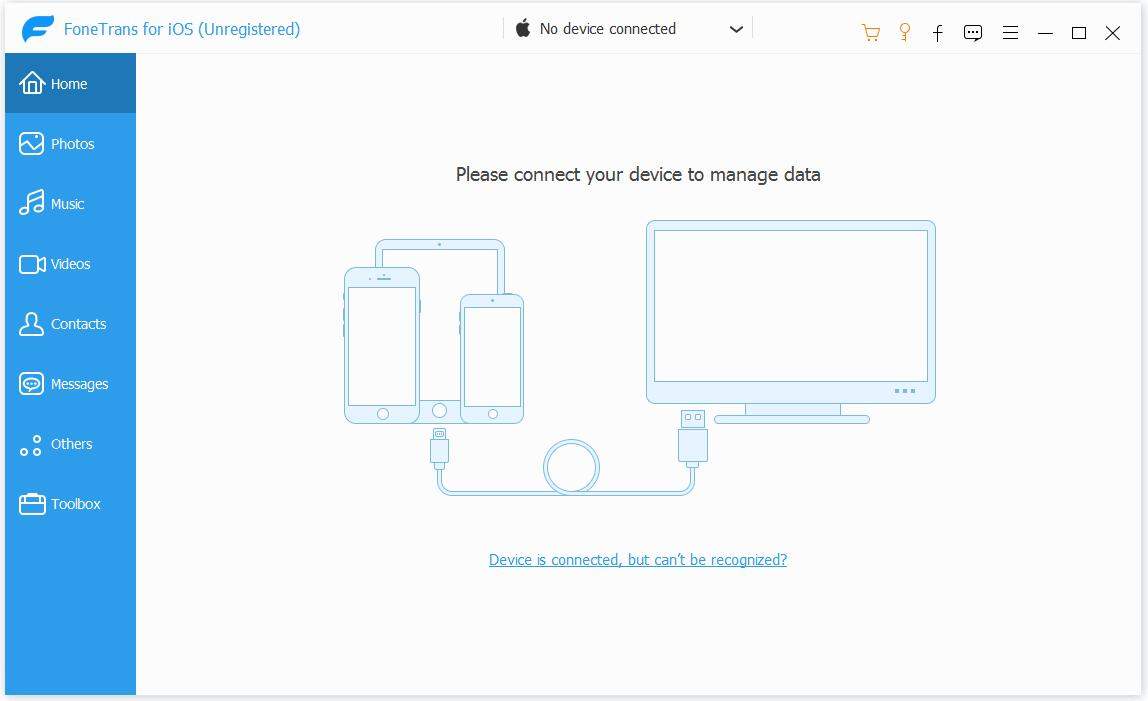Open the purchase shopping cart
This screenshot has width=1148, height=701.
coord(870,32)
